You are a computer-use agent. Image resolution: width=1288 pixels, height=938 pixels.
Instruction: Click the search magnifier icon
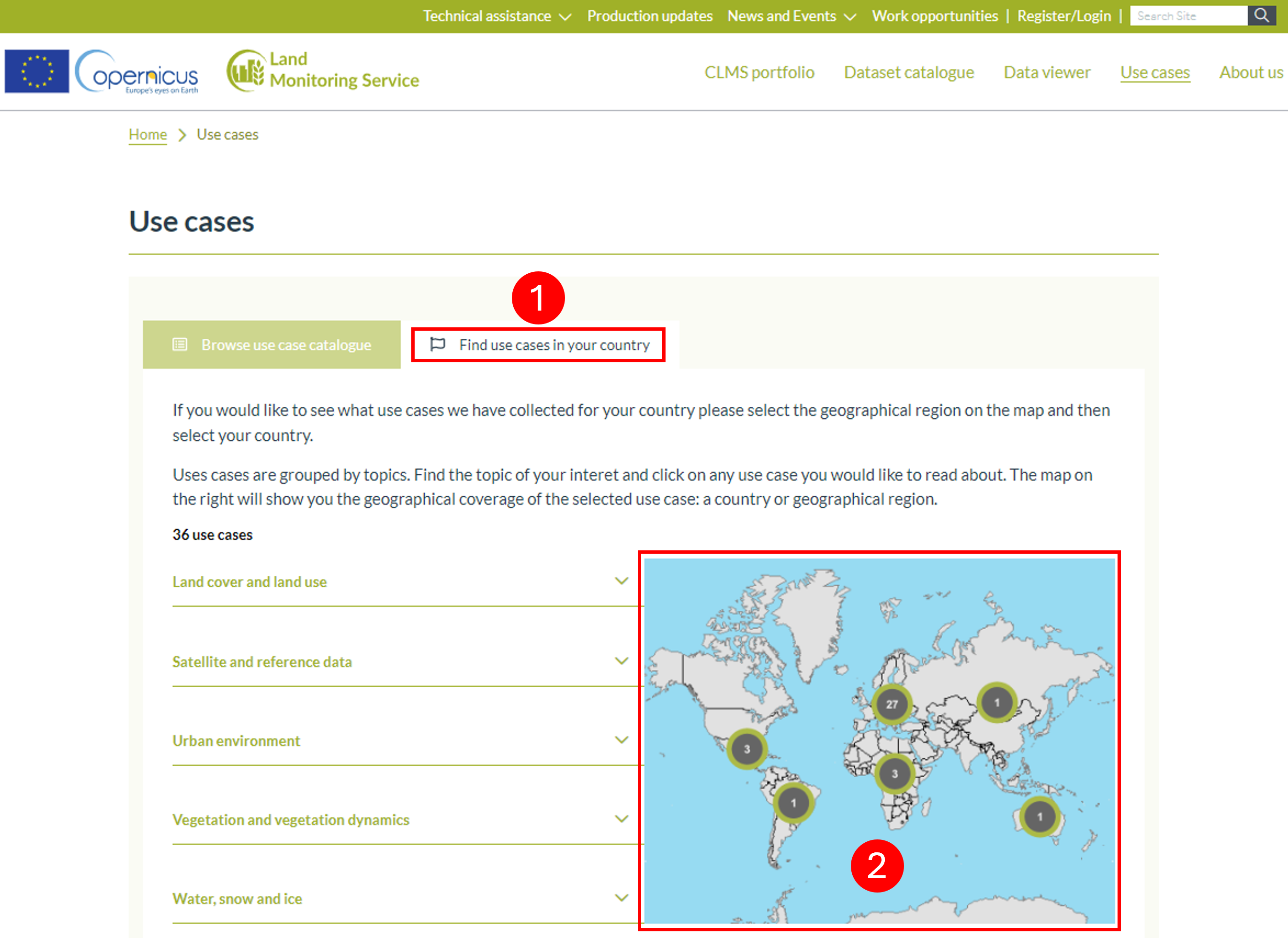1261,15
